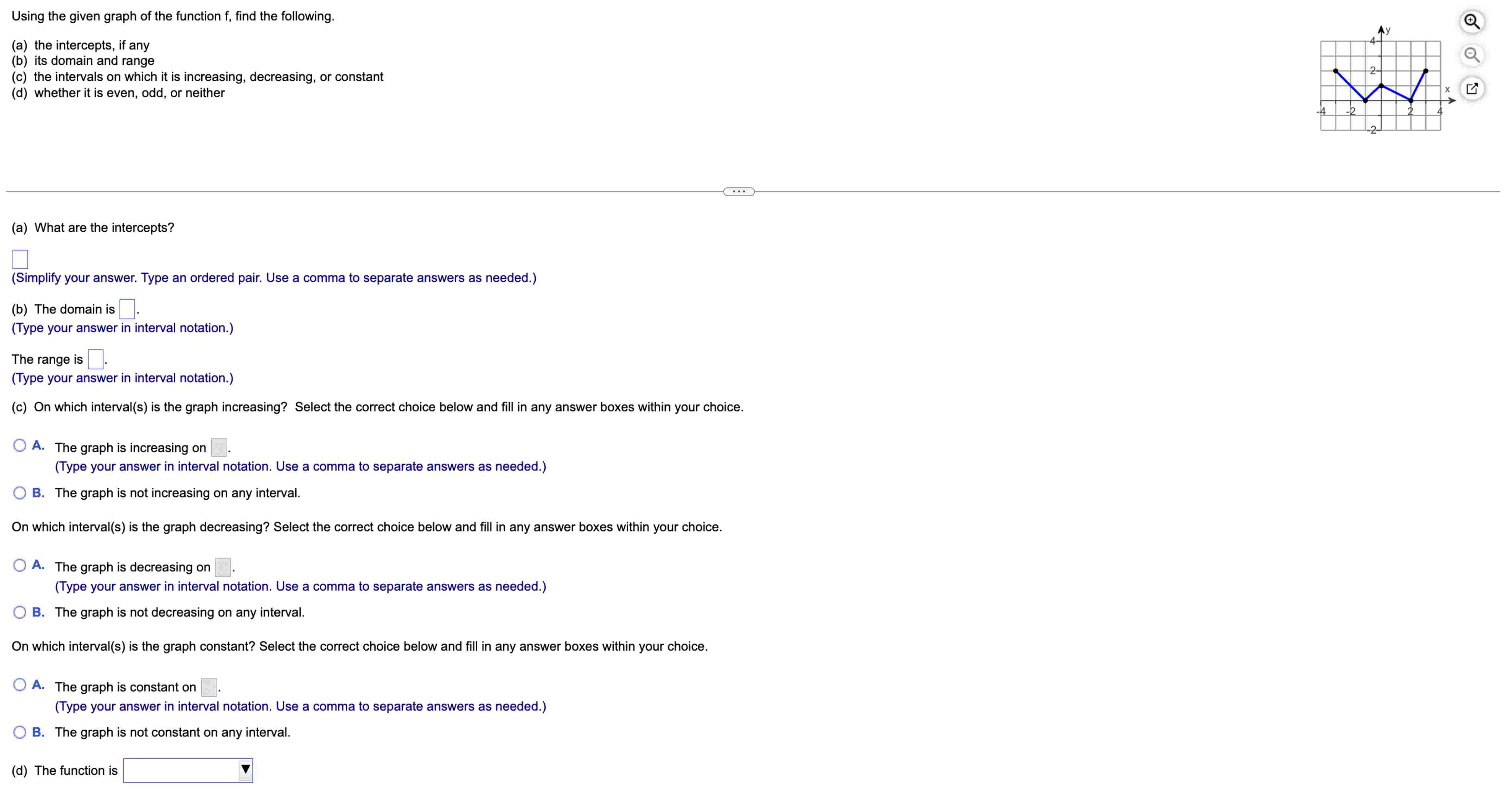Open graph in new window icon

[x=1471, y=88]
